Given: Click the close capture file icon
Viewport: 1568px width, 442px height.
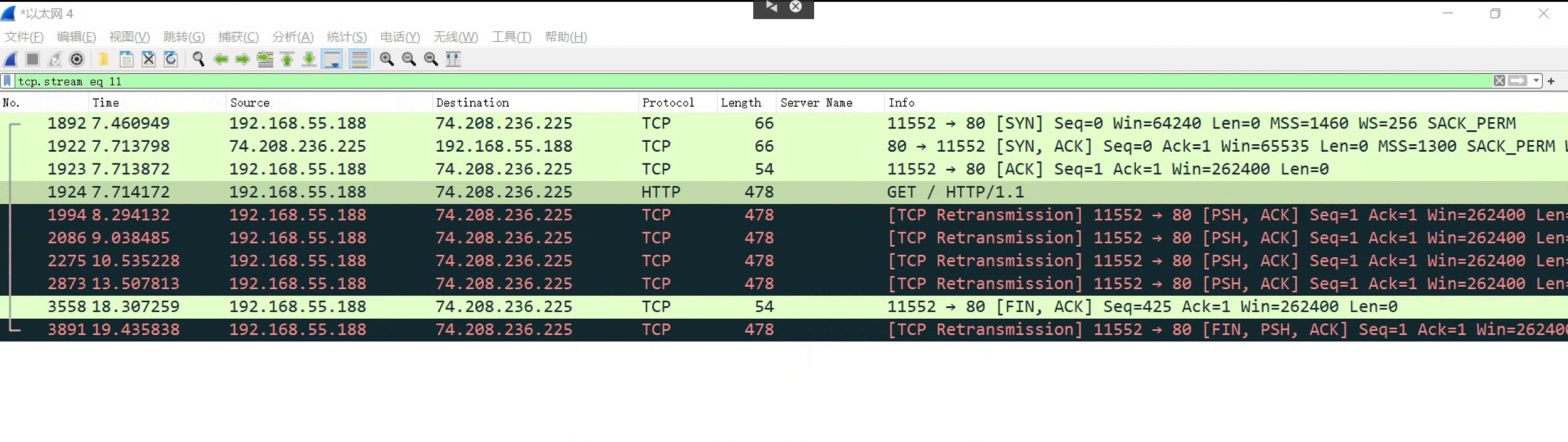Looking at the screenshot, I should pos(149,60).
